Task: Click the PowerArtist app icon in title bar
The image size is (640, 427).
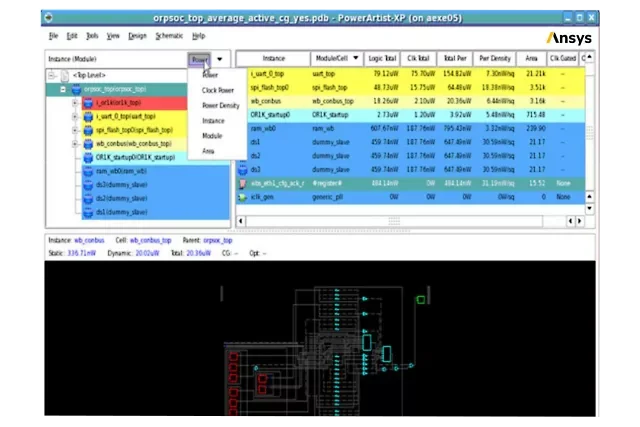Action: coord(49,18)
